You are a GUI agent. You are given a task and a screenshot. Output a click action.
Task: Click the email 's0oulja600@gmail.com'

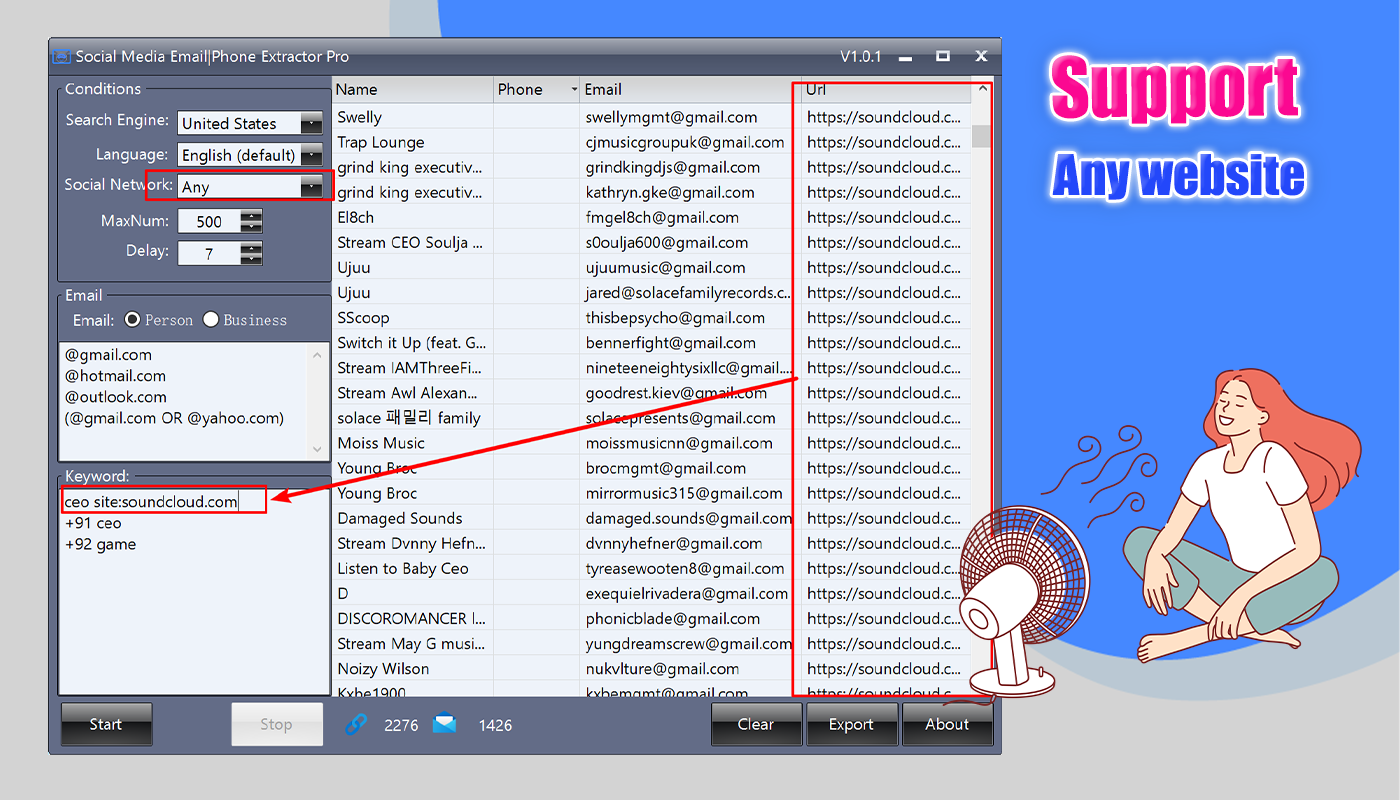(667, 242)
